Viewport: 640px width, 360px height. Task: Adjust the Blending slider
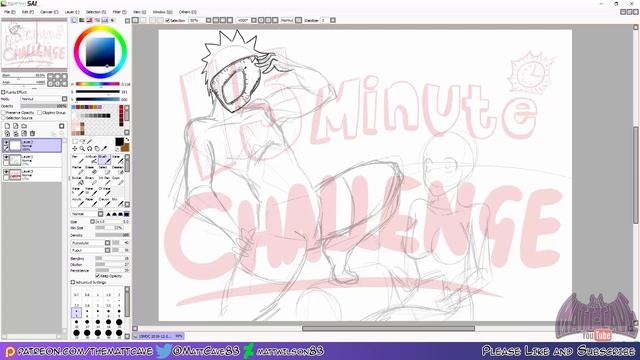click(x=112, y=259)
